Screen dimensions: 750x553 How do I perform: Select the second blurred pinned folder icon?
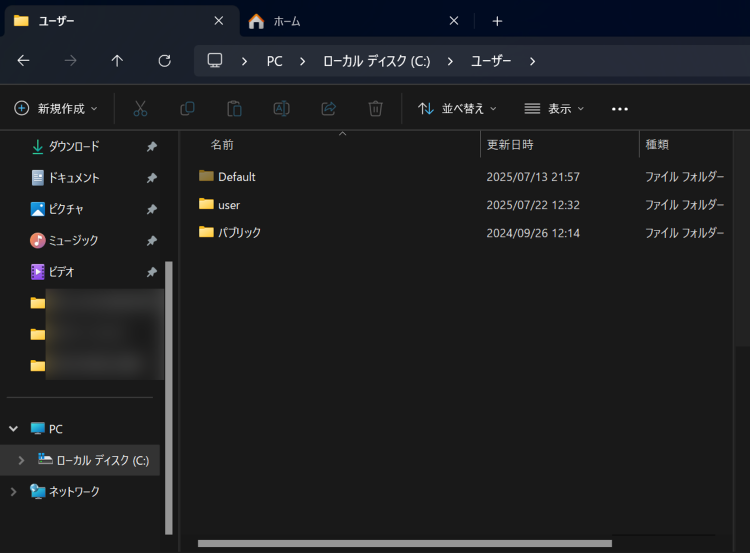click(x=38, y=334)
